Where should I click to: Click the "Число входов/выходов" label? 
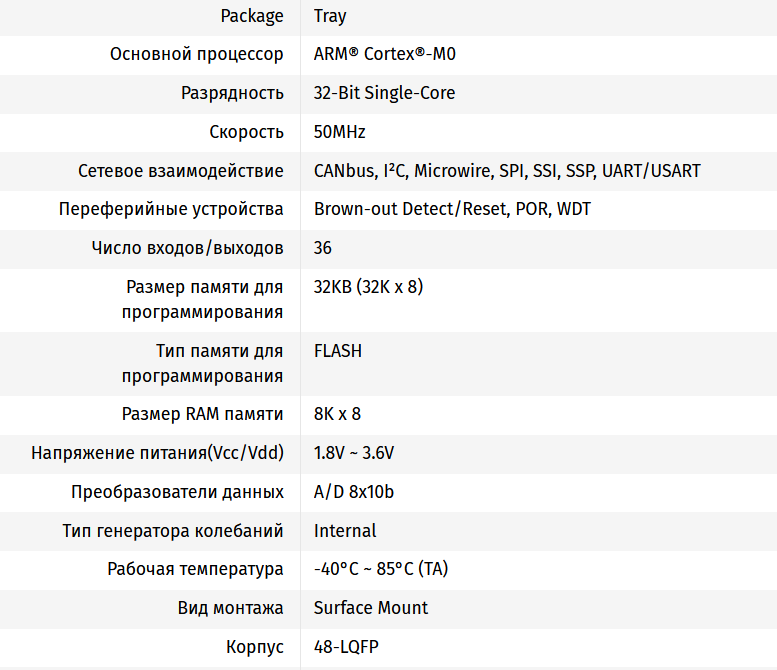(x=187, y=248)
